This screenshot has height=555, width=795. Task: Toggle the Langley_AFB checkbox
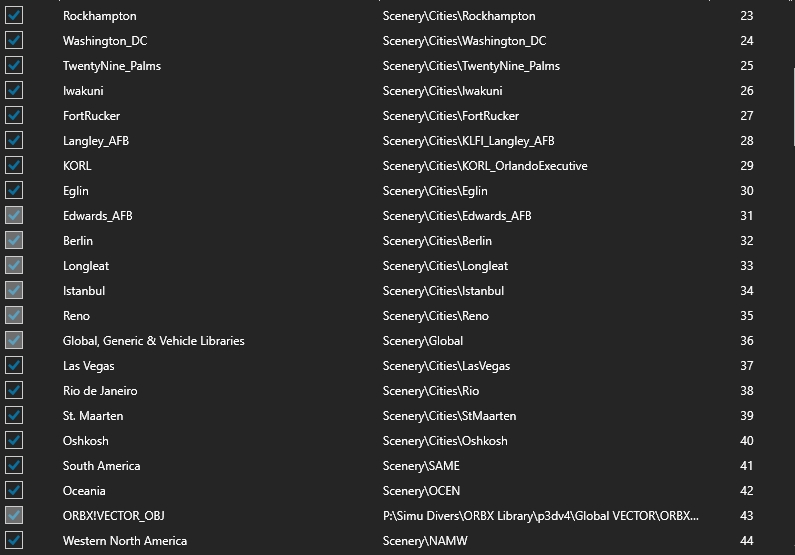coord(14,140)
